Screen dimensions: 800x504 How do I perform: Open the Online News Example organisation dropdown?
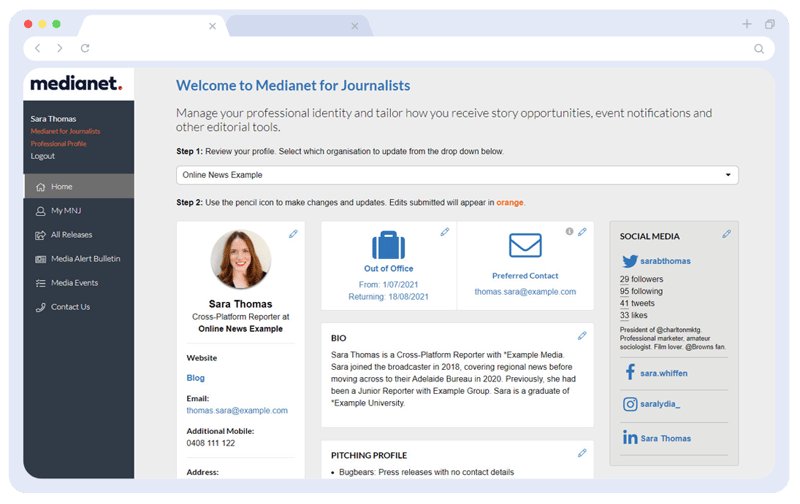tap(457, 175)
